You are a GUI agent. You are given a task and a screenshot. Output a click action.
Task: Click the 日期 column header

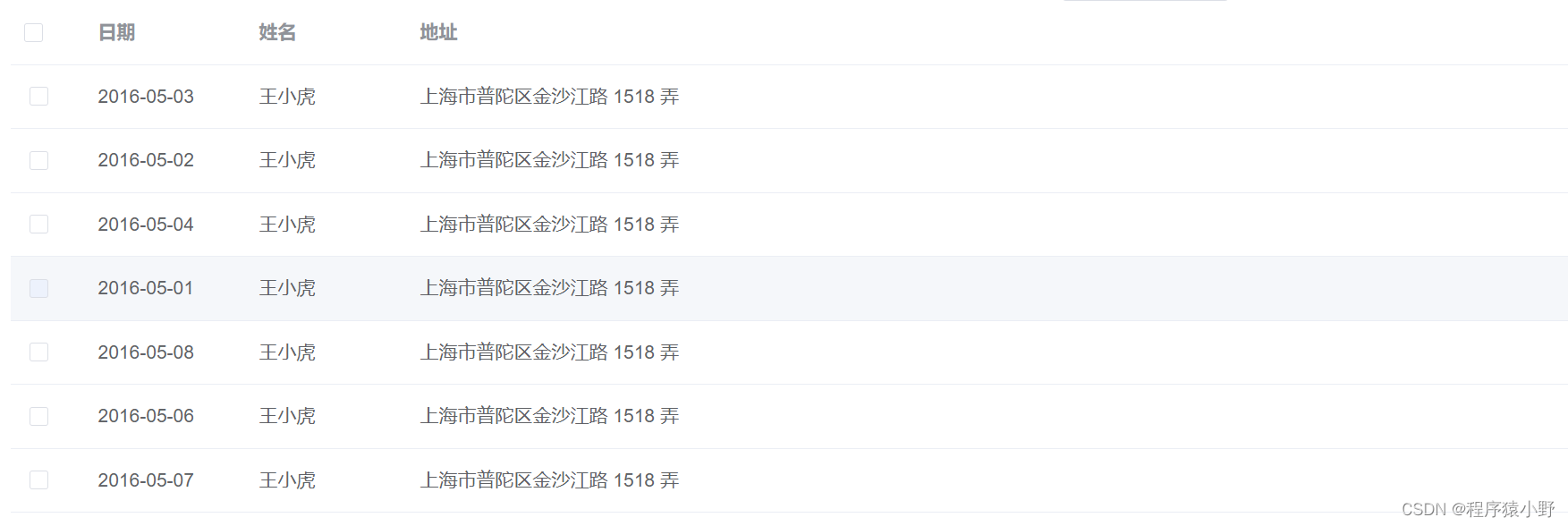[x=116, y=33]
